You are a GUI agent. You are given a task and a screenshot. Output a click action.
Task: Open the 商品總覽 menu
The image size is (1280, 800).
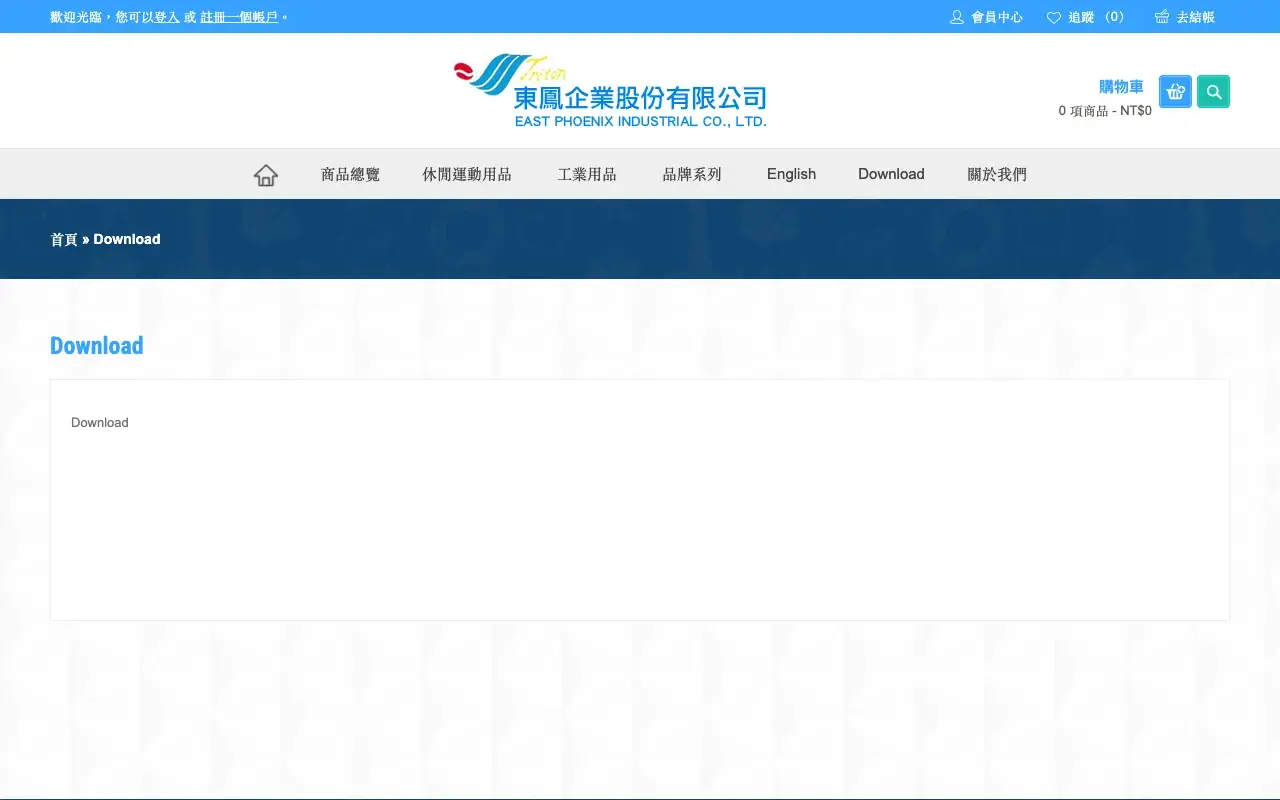click(350, 174)
